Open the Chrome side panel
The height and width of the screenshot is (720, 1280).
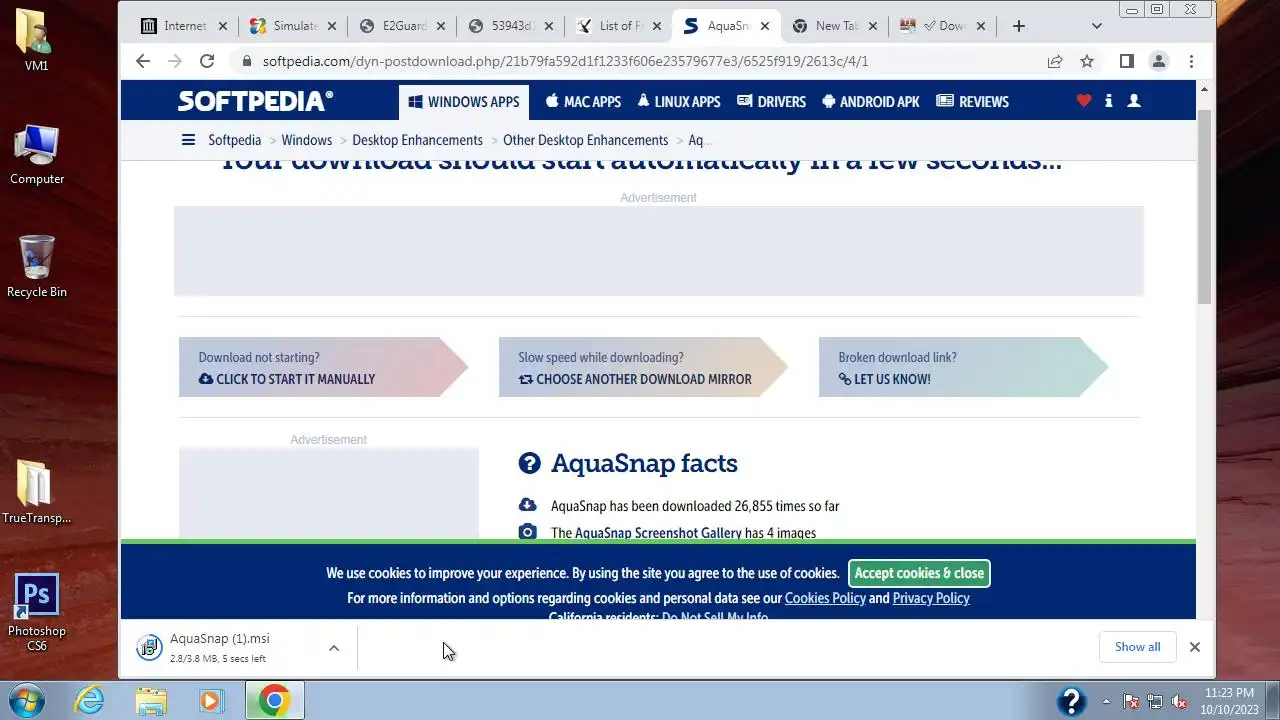click(x=1127, y=61)
